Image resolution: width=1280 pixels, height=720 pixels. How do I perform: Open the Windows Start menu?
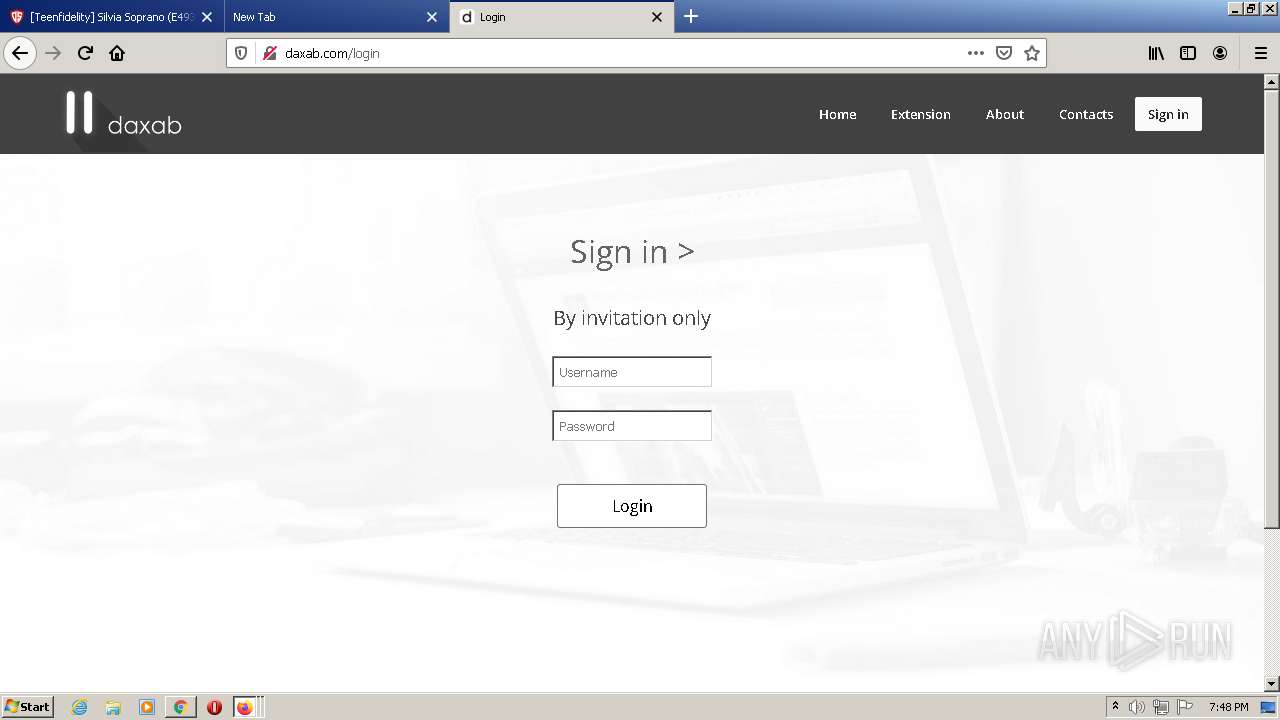[x=28, y=707]
